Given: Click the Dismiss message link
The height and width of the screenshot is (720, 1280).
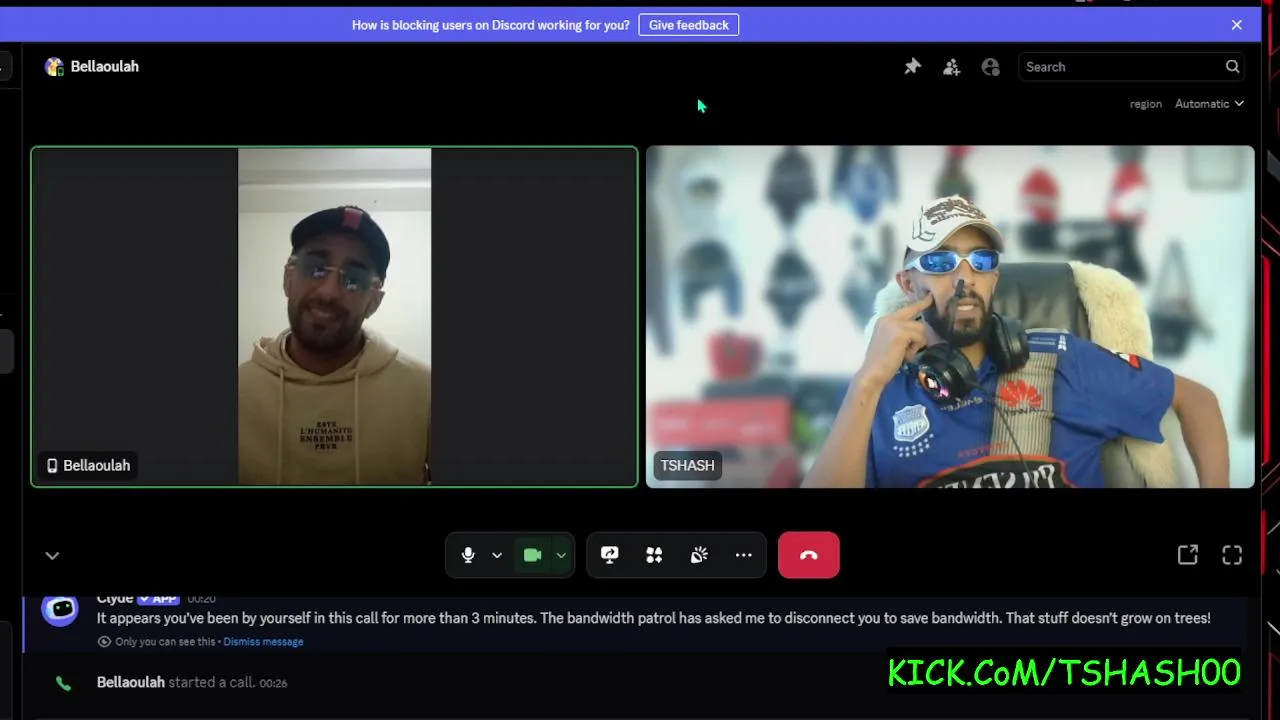Looking at the screenshot, I should click(x=263, y=642).
